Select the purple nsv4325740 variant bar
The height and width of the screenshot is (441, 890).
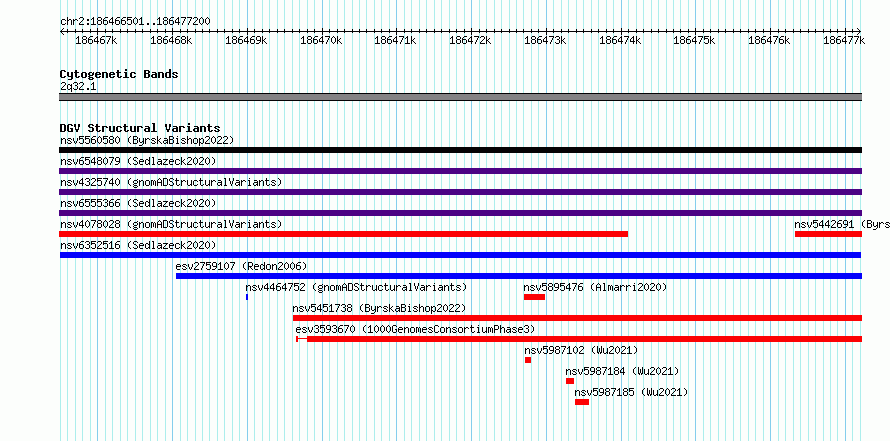pyautogui.click(x=460, y=192)
